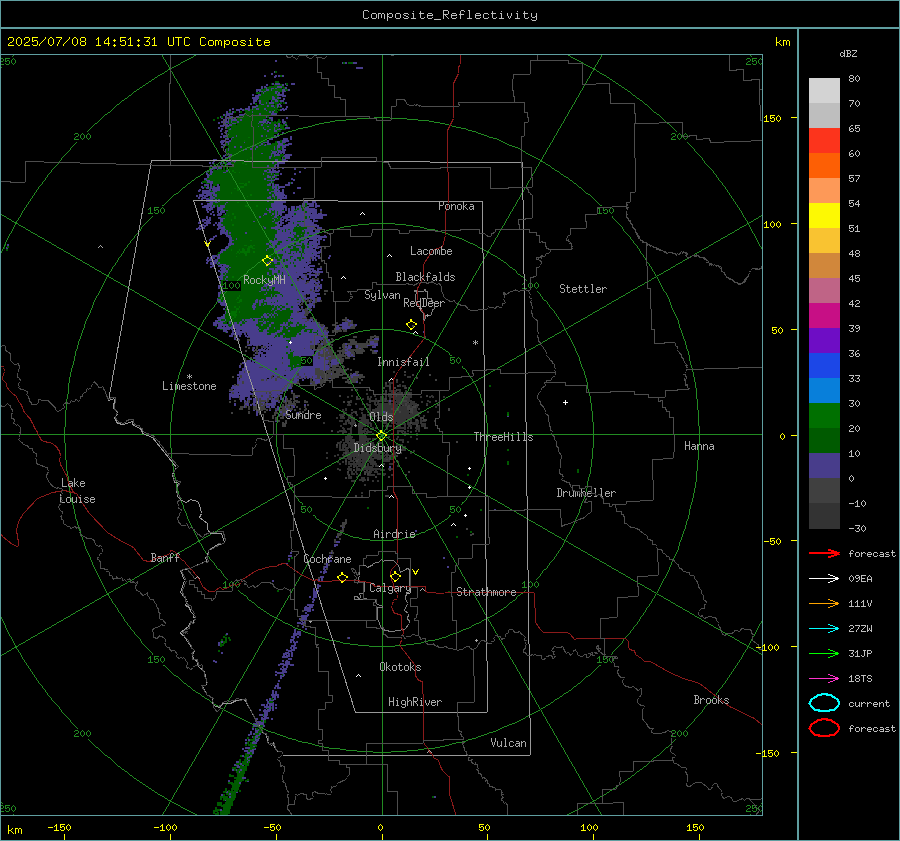Select the Didsbury label
900x841 pixels.
[378, 448]
